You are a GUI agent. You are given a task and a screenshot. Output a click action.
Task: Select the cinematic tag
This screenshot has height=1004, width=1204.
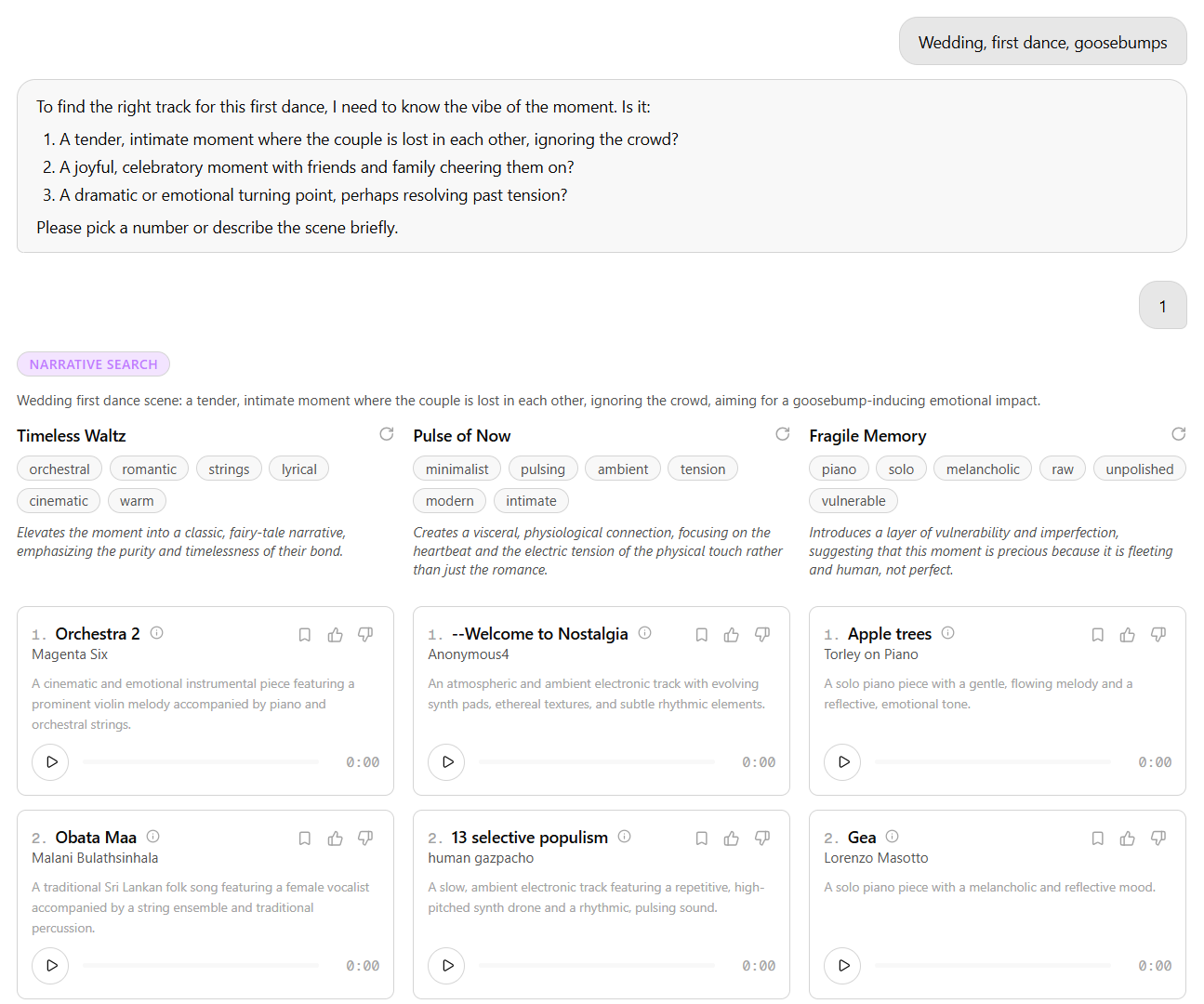tap(59, 501)
